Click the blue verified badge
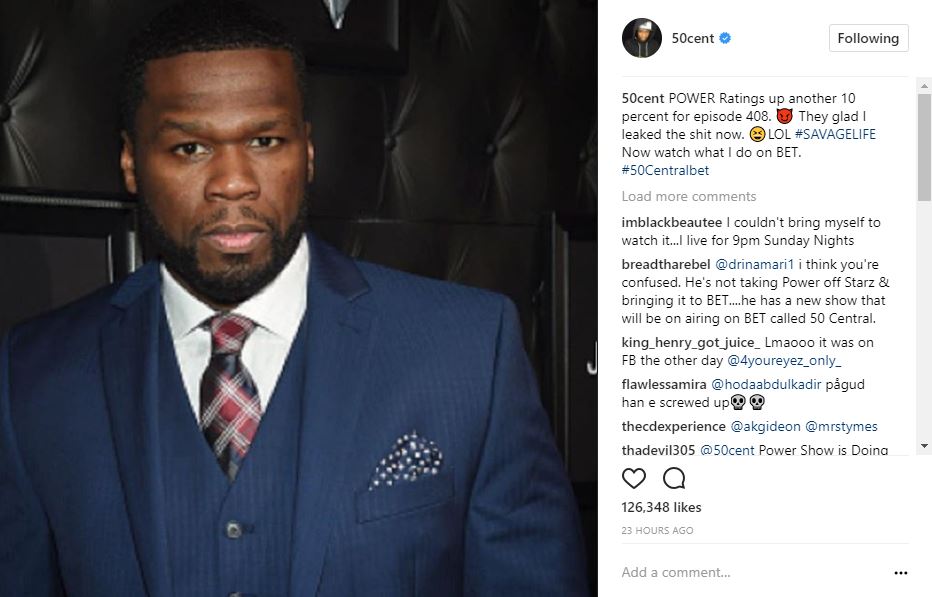This screenshot has height=597, width=932. point(725,38)
